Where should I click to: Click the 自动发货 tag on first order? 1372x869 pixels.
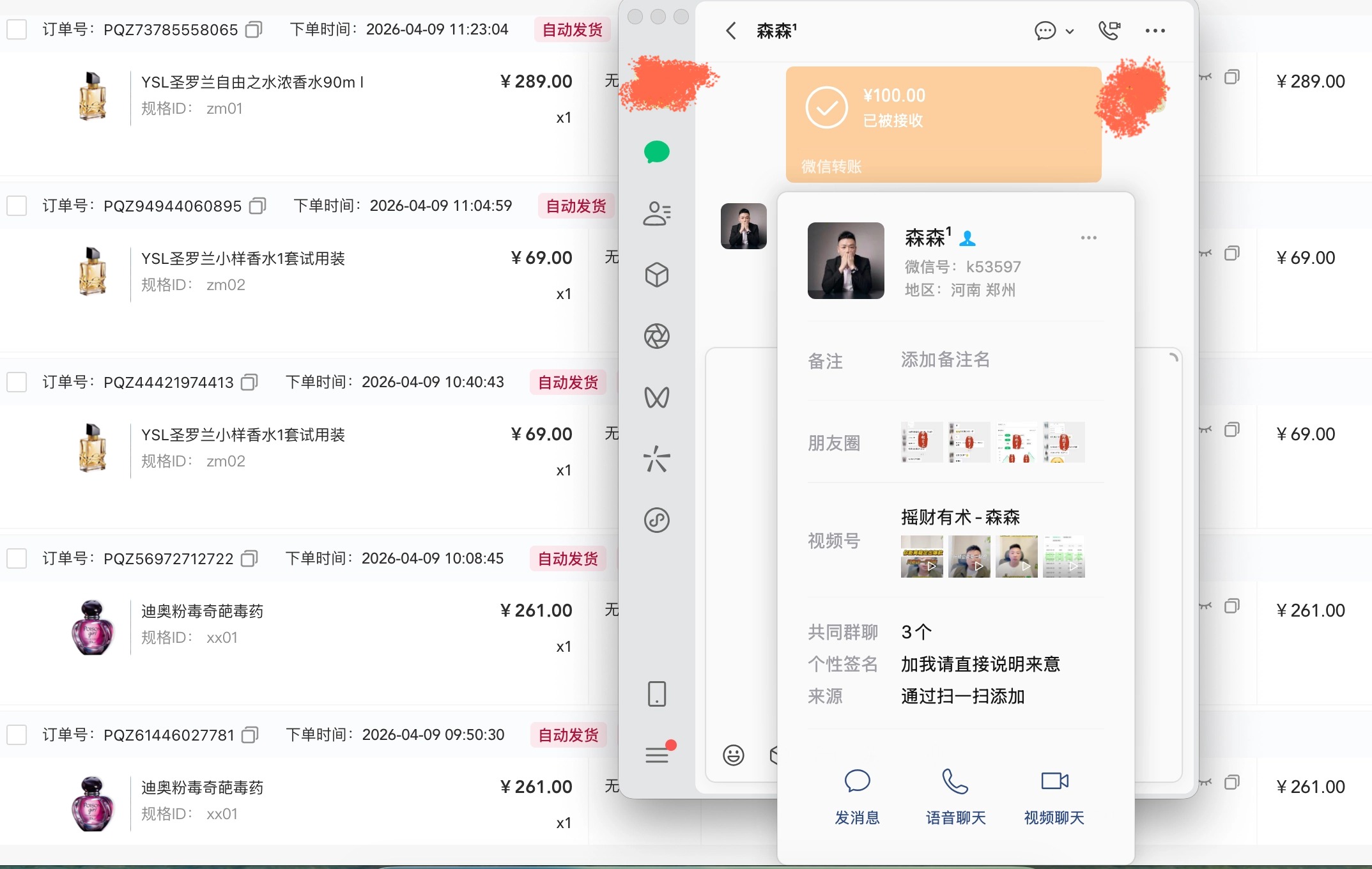pos(572,29)
